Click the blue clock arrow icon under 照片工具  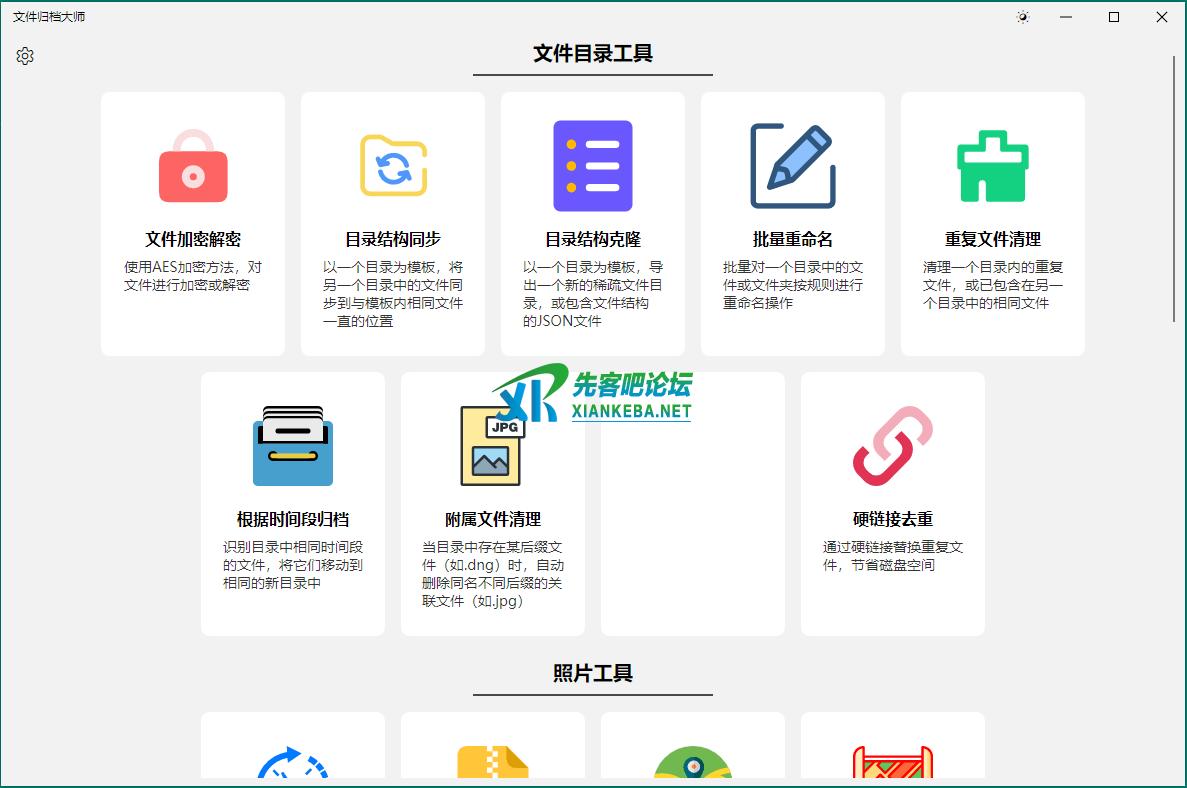pyautogui.click(x=293, y=764)
